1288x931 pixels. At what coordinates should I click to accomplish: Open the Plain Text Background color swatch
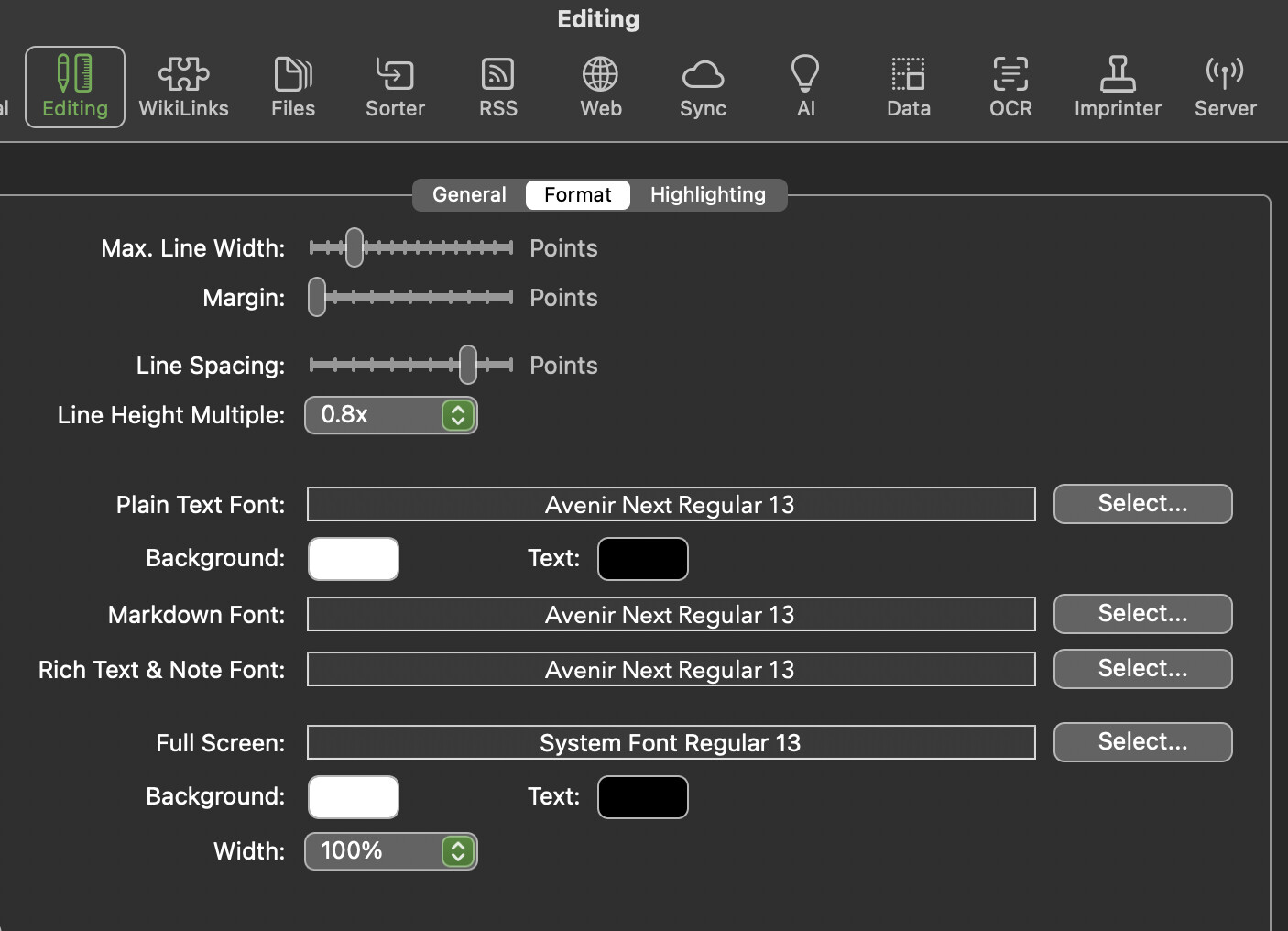click(354, 559)
